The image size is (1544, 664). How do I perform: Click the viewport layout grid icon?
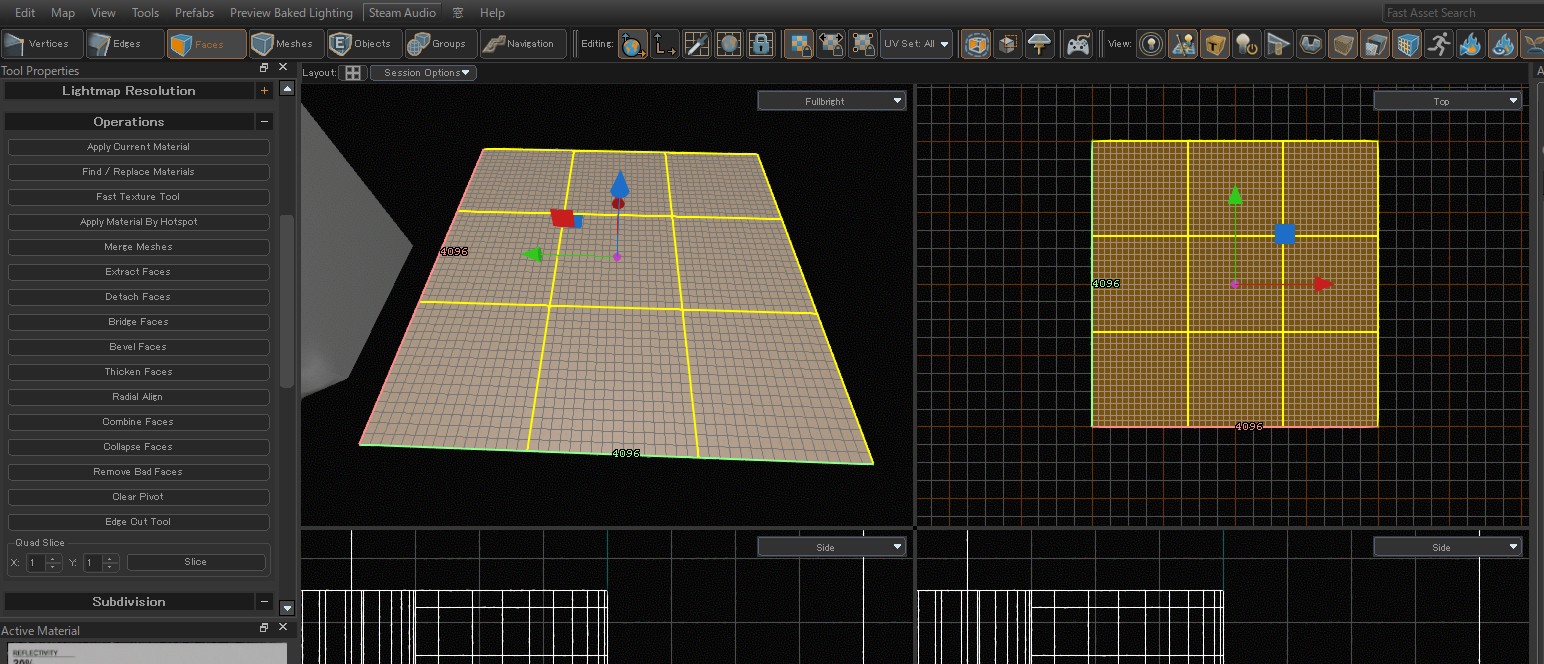pos(352,73)
